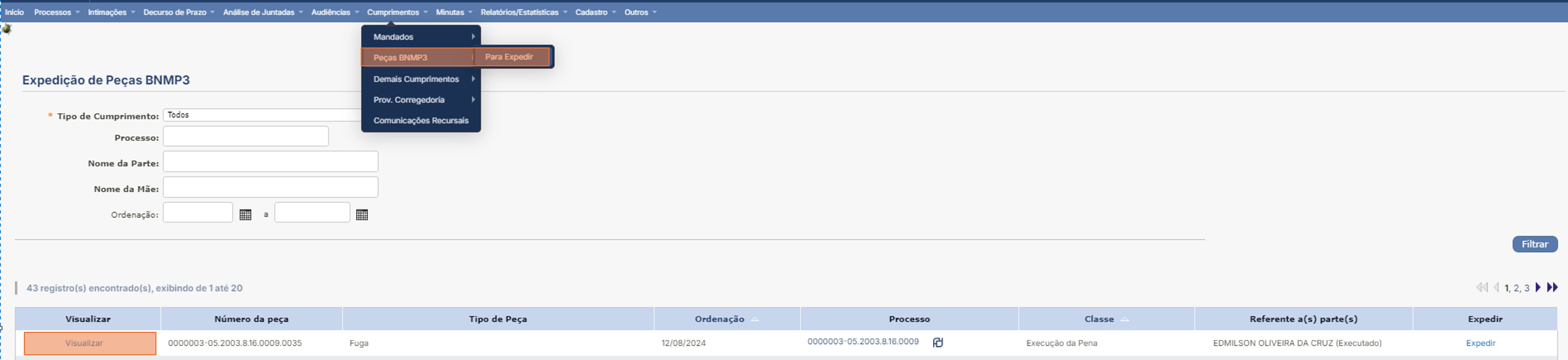Choose Para Expedir submenu item
The height and width of the screenshot is (360, 1568).
point(512,57)
